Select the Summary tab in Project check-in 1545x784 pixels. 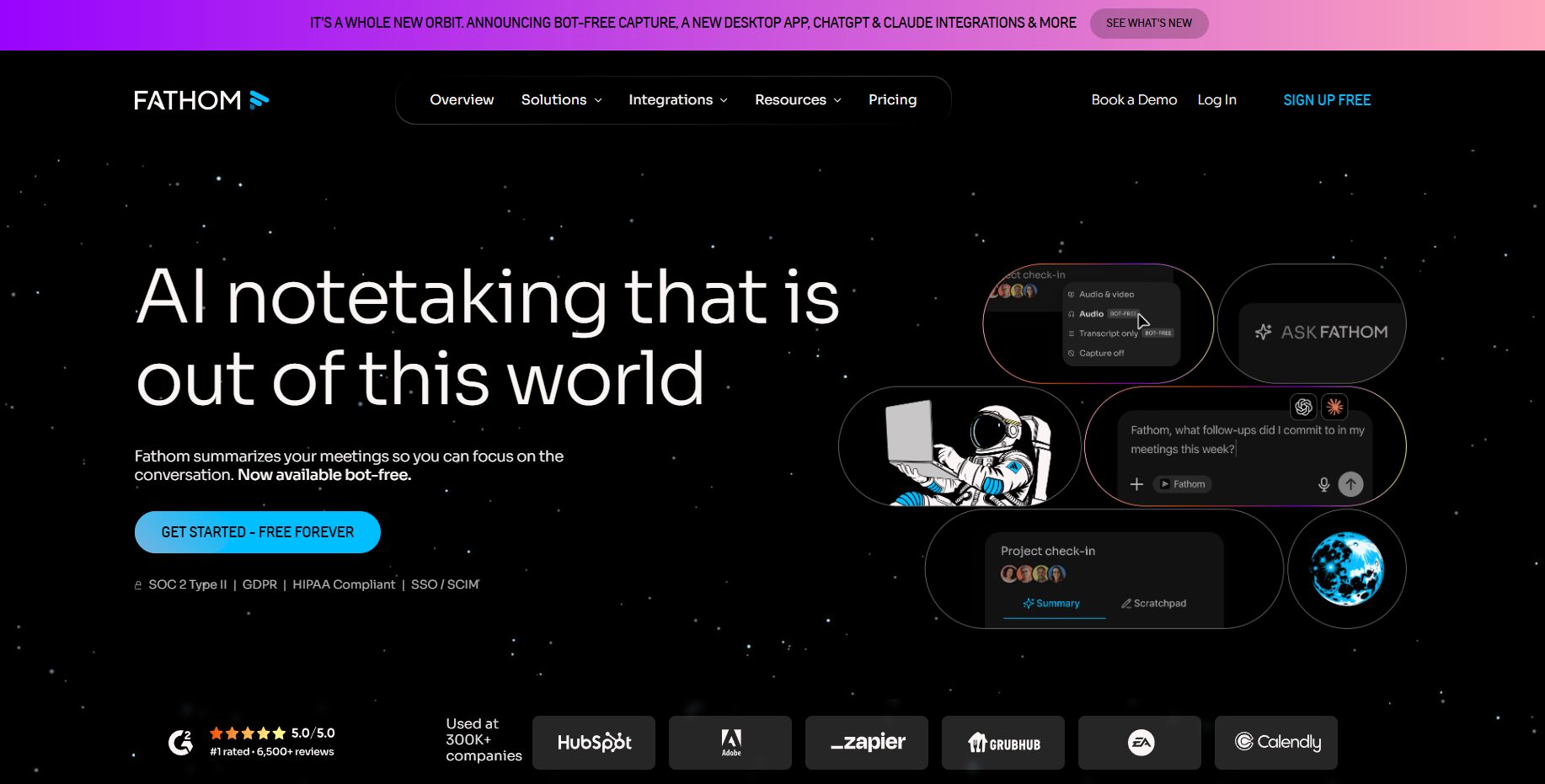[1051, 604]
